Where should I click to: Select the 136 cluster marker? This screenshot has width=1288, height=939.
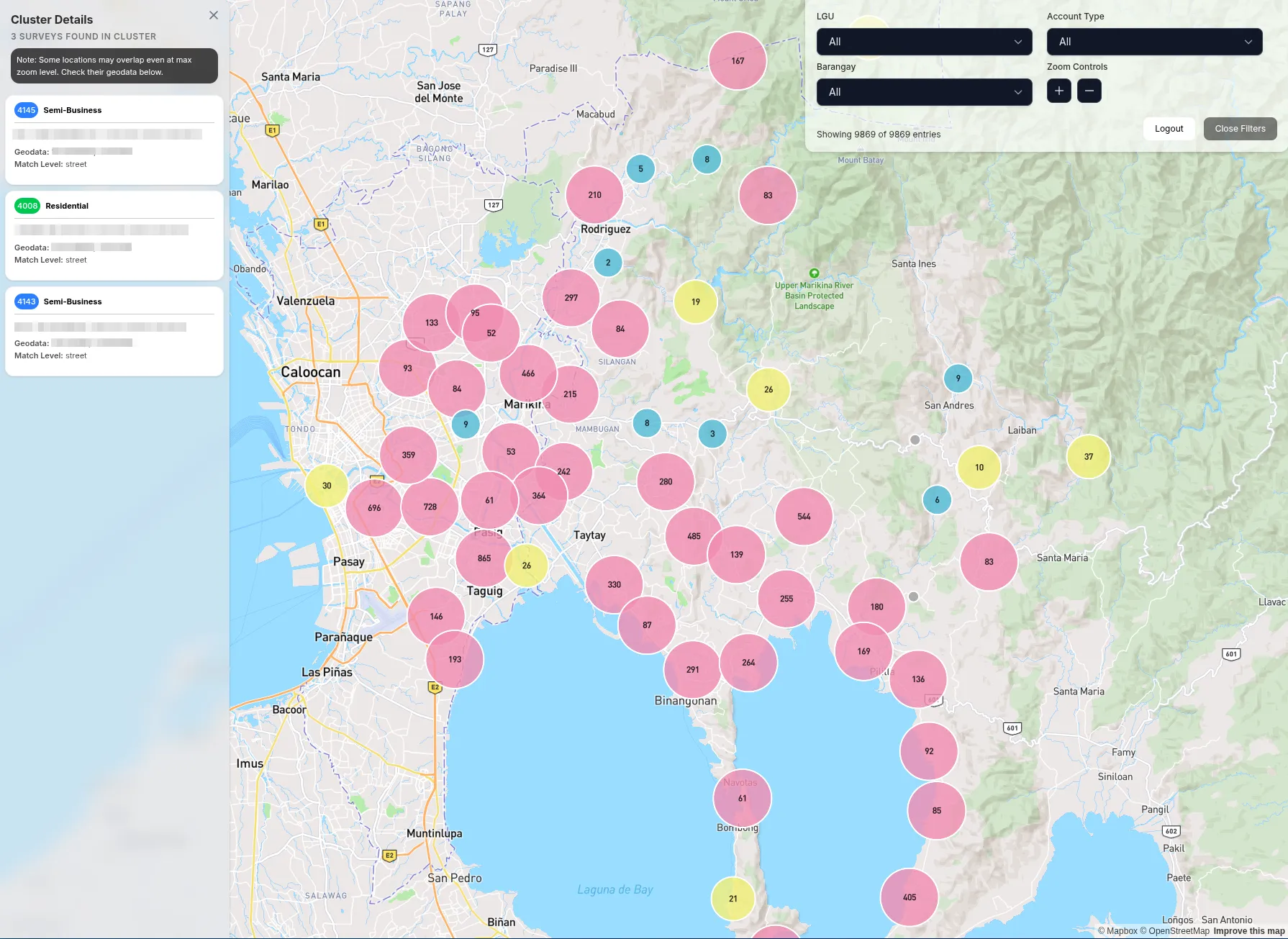(918, 679)
